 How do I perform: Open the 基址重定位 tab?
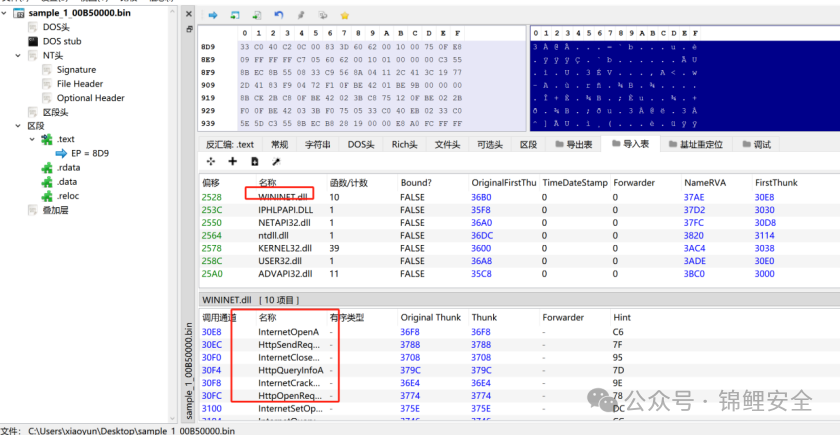tap(695, 145)
